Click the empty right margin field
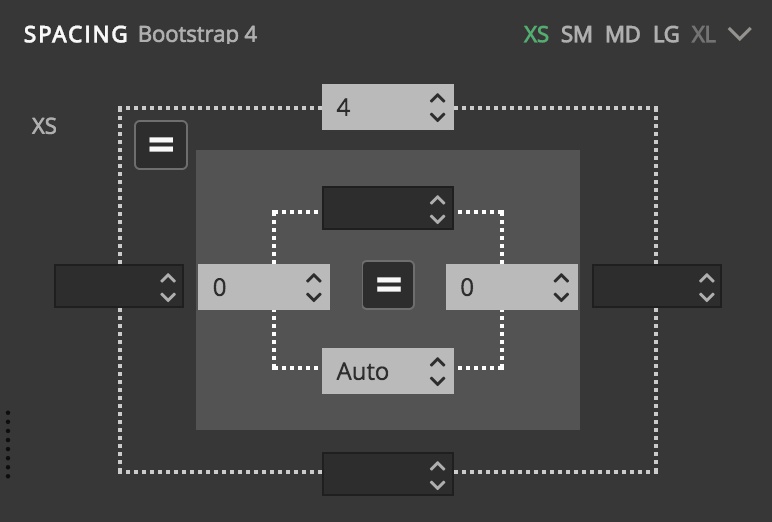The width and height of the screenshot is (772, 522). click(x=657, y=286)
